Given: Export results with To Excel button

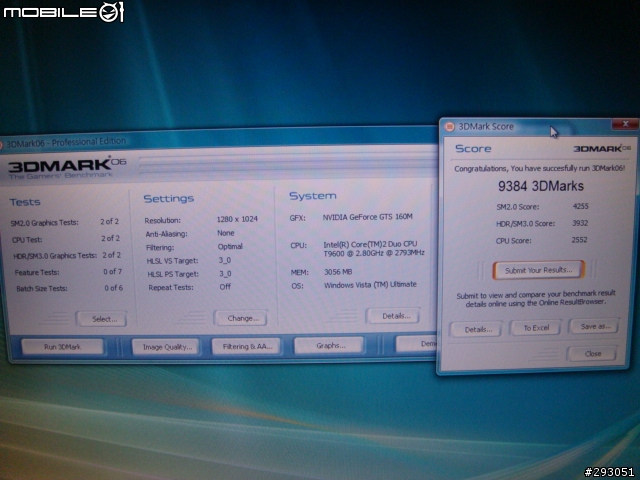Looking at the screenshot, I should point(536,328).
